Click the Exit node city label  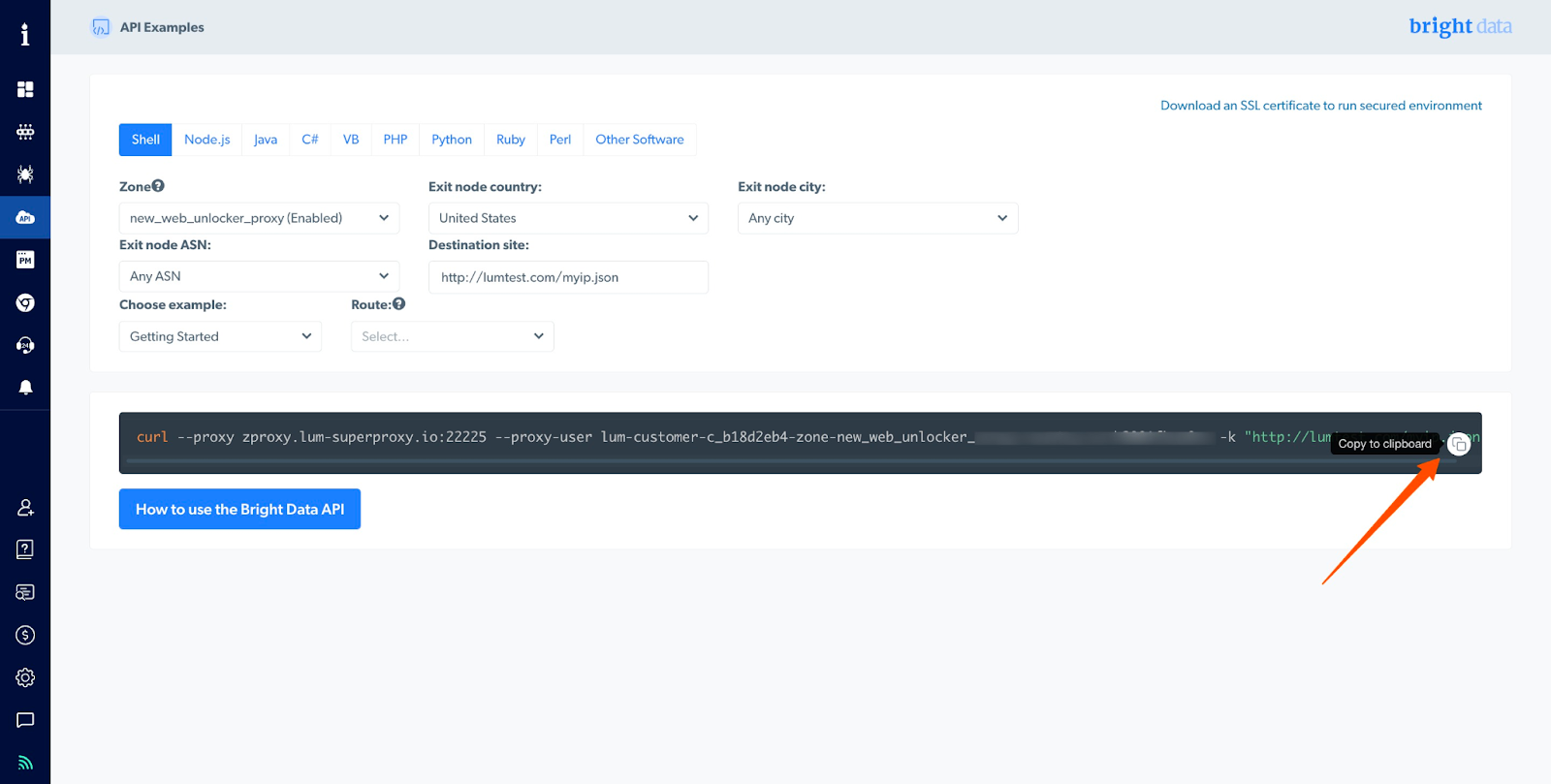coord(781,186)
